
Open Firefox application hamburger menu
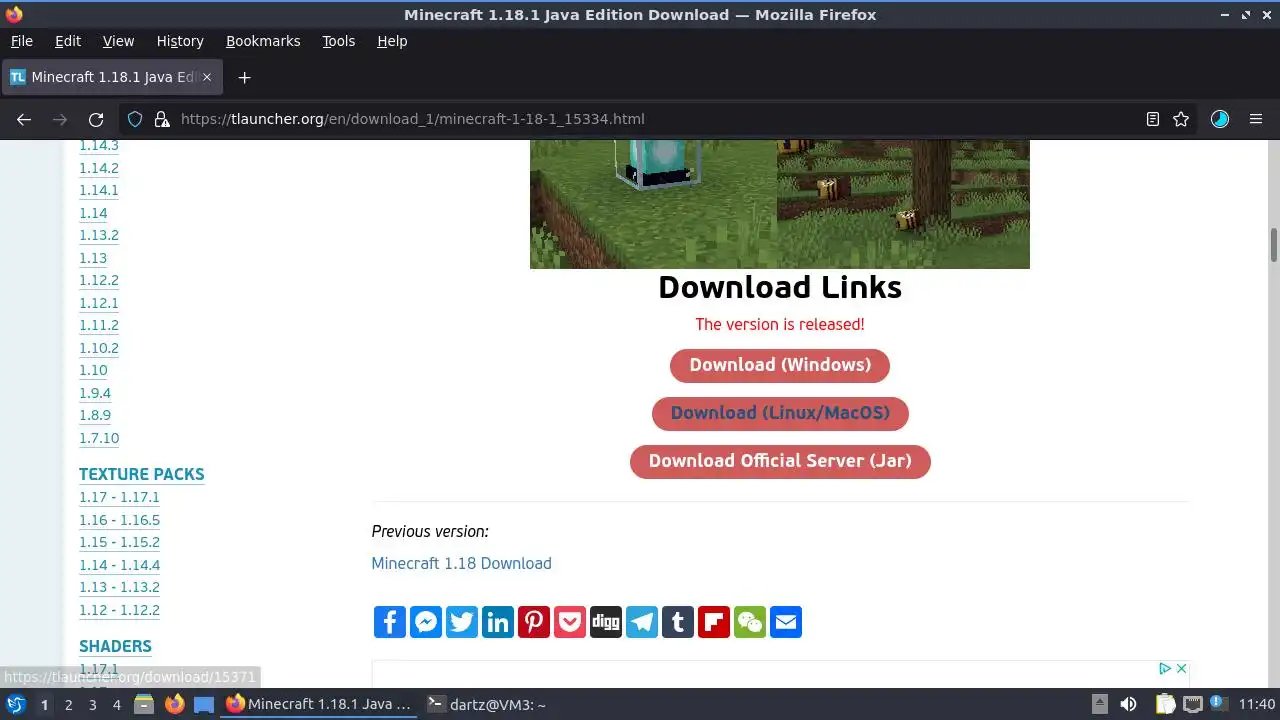pyautogui.click(x=1256, y=119)
